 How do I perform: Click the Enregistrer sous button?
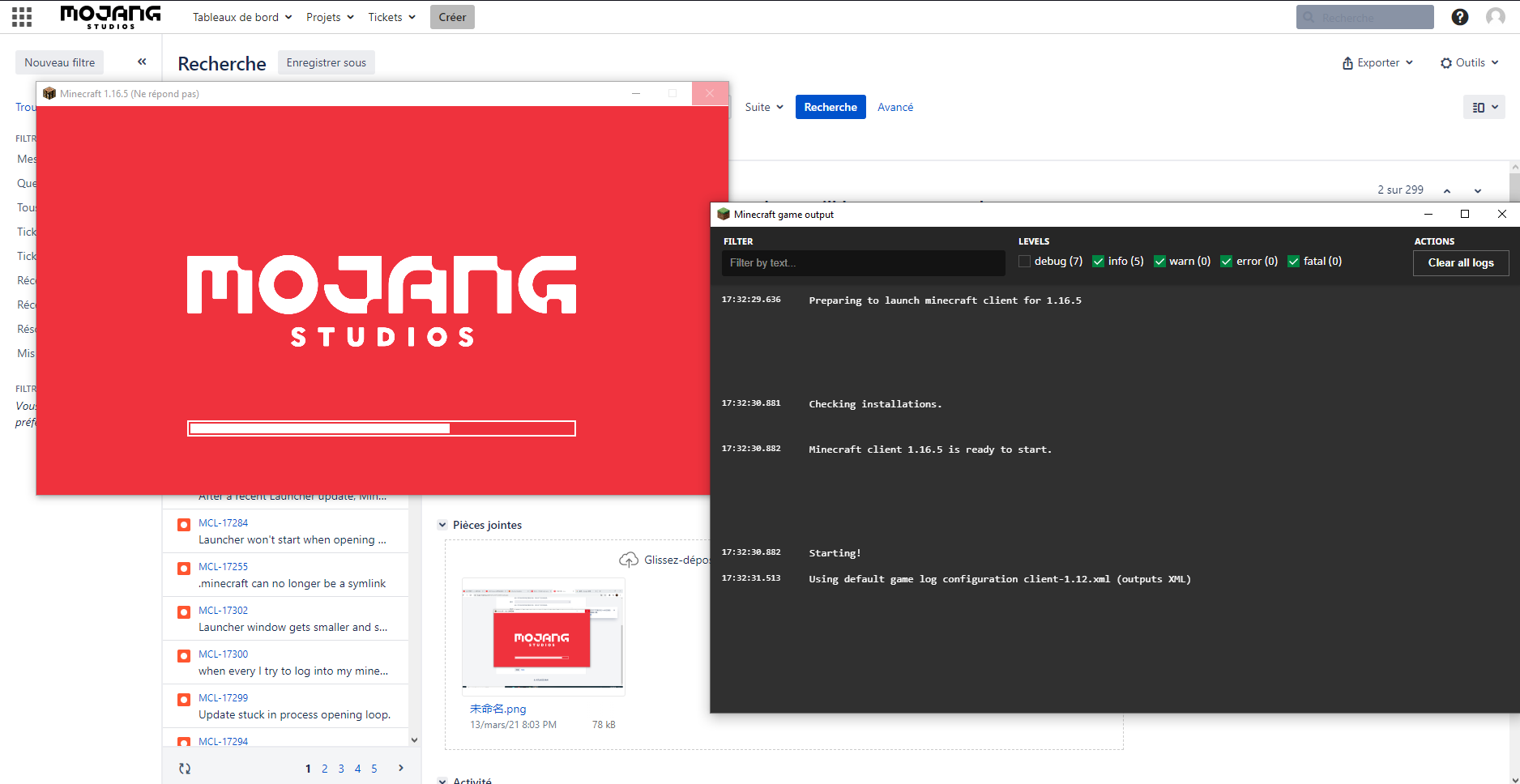pyautogui.click(x=327, y=62)
